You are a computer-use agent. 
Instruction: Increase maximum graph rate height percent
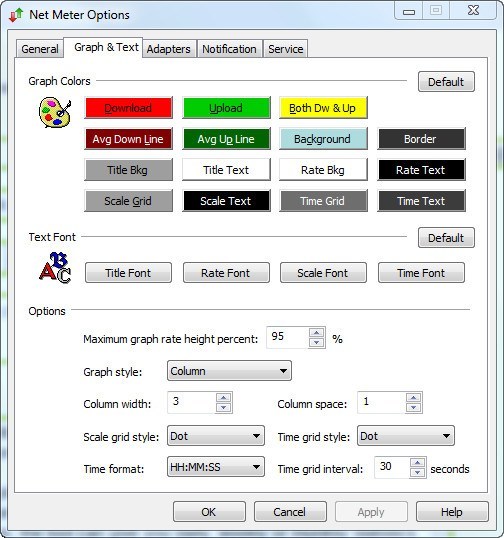click(316, 332)
